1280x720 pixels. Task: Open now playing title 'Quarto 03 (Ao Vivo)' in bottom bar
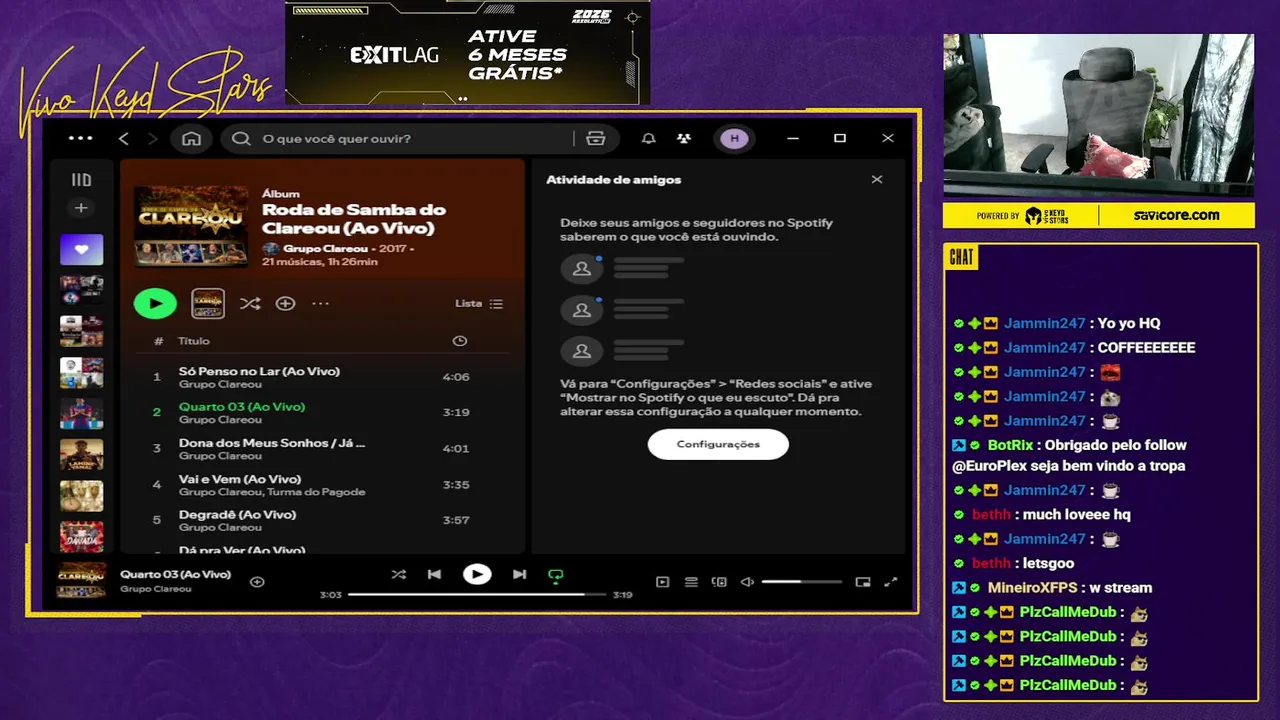(x=175, y=574)
